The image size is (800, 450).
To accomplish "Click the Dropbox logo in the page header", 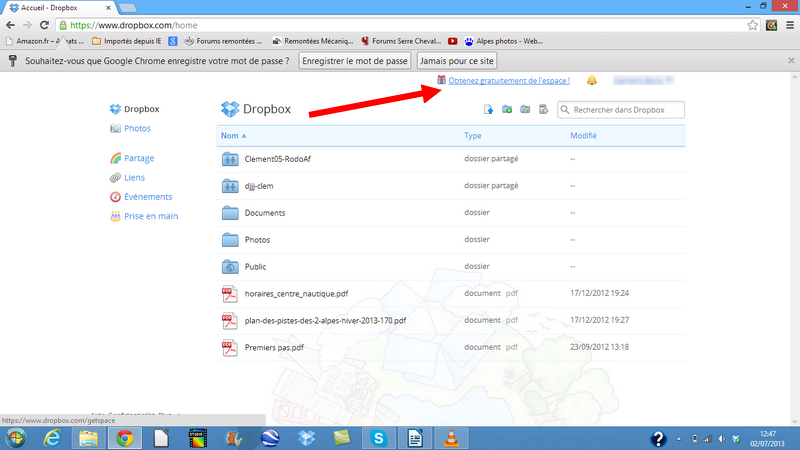I will [230, 109].
